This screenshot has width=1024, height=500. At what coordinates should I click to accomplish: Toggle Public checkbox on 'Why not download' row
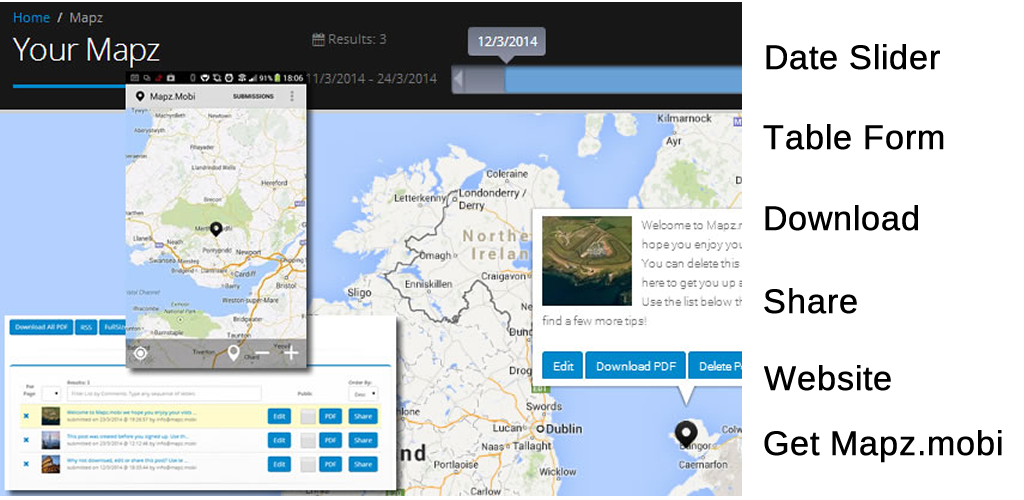point(308,464)
